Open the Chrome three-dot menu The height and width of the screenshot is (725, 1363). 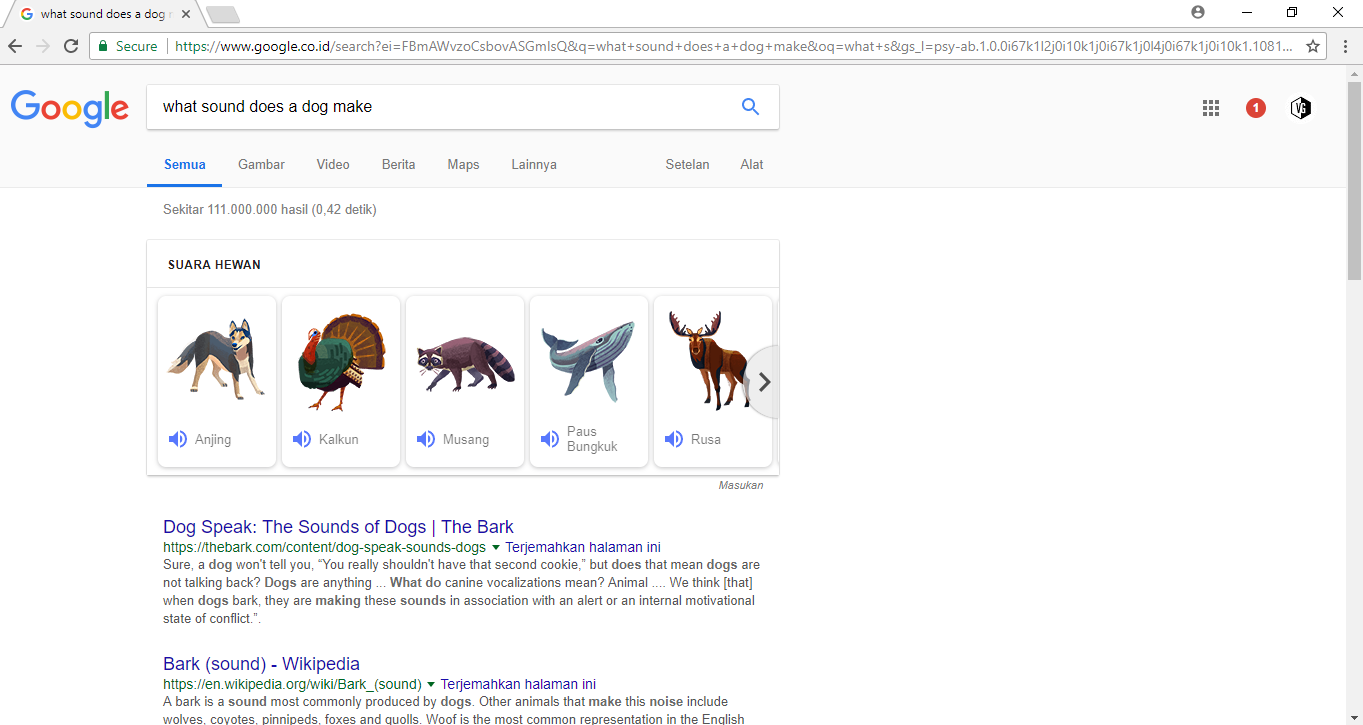(x=1344, y=46)
